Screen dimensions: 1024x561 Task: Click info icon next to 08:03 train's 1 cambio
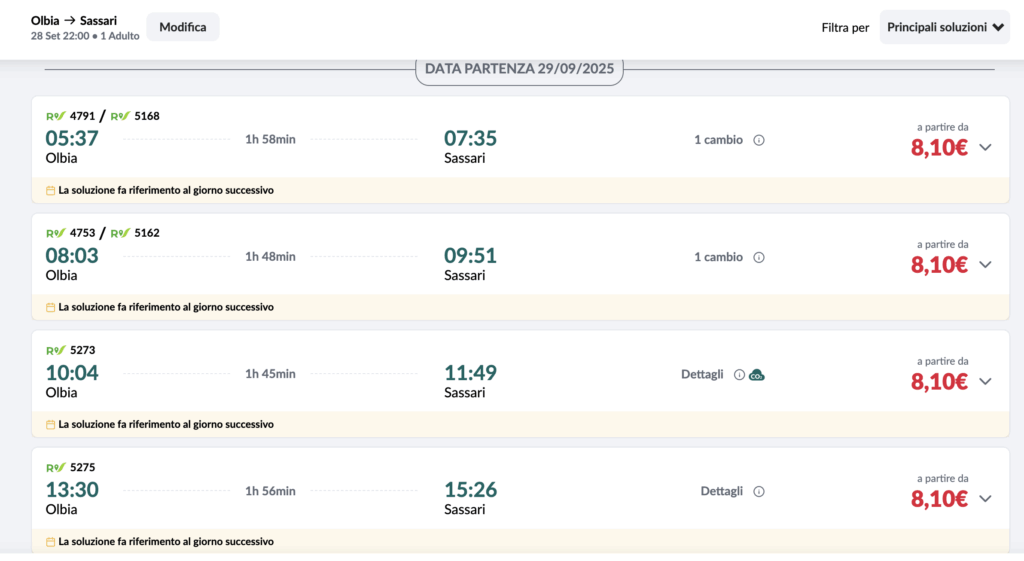758,257
